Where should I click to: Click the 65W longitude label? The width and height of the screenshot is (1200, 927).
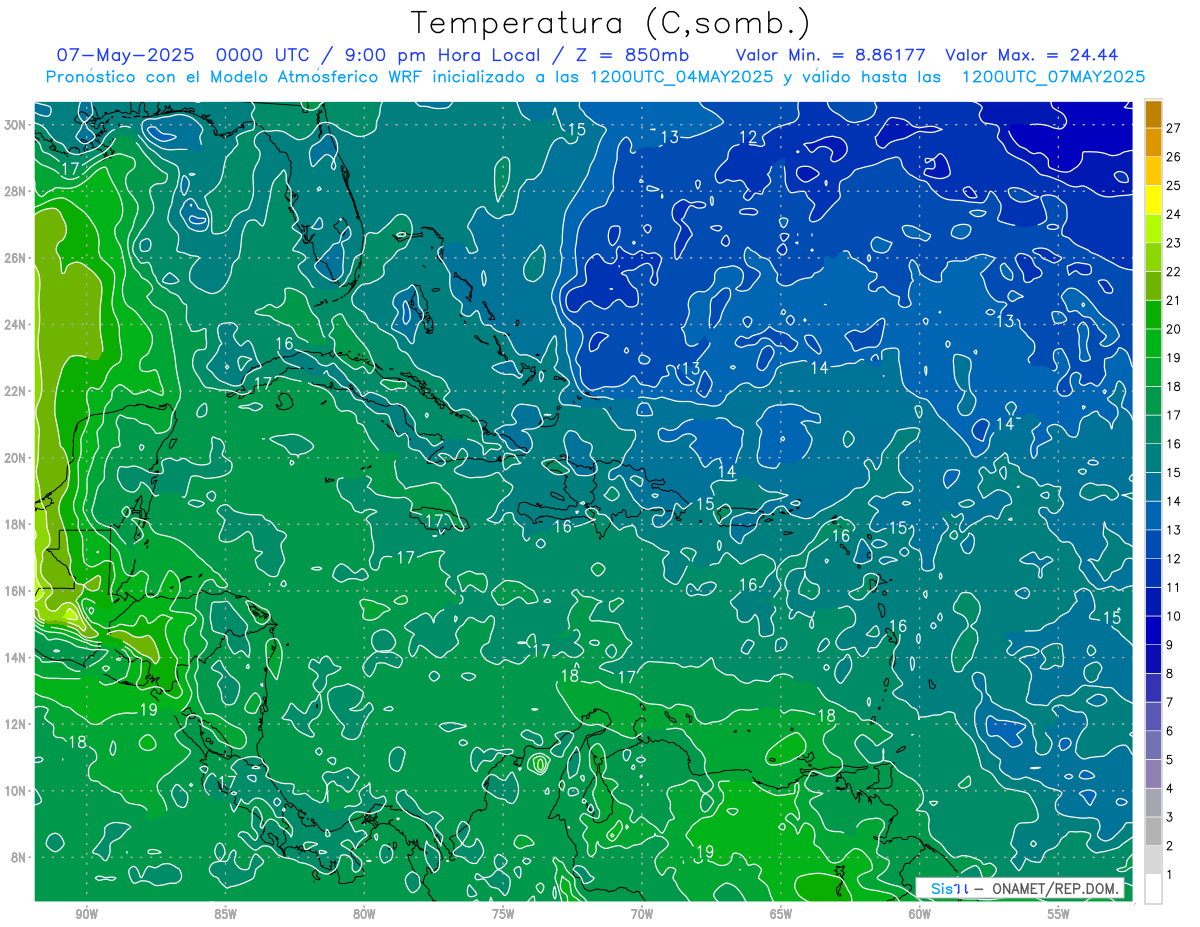point(781,914)
